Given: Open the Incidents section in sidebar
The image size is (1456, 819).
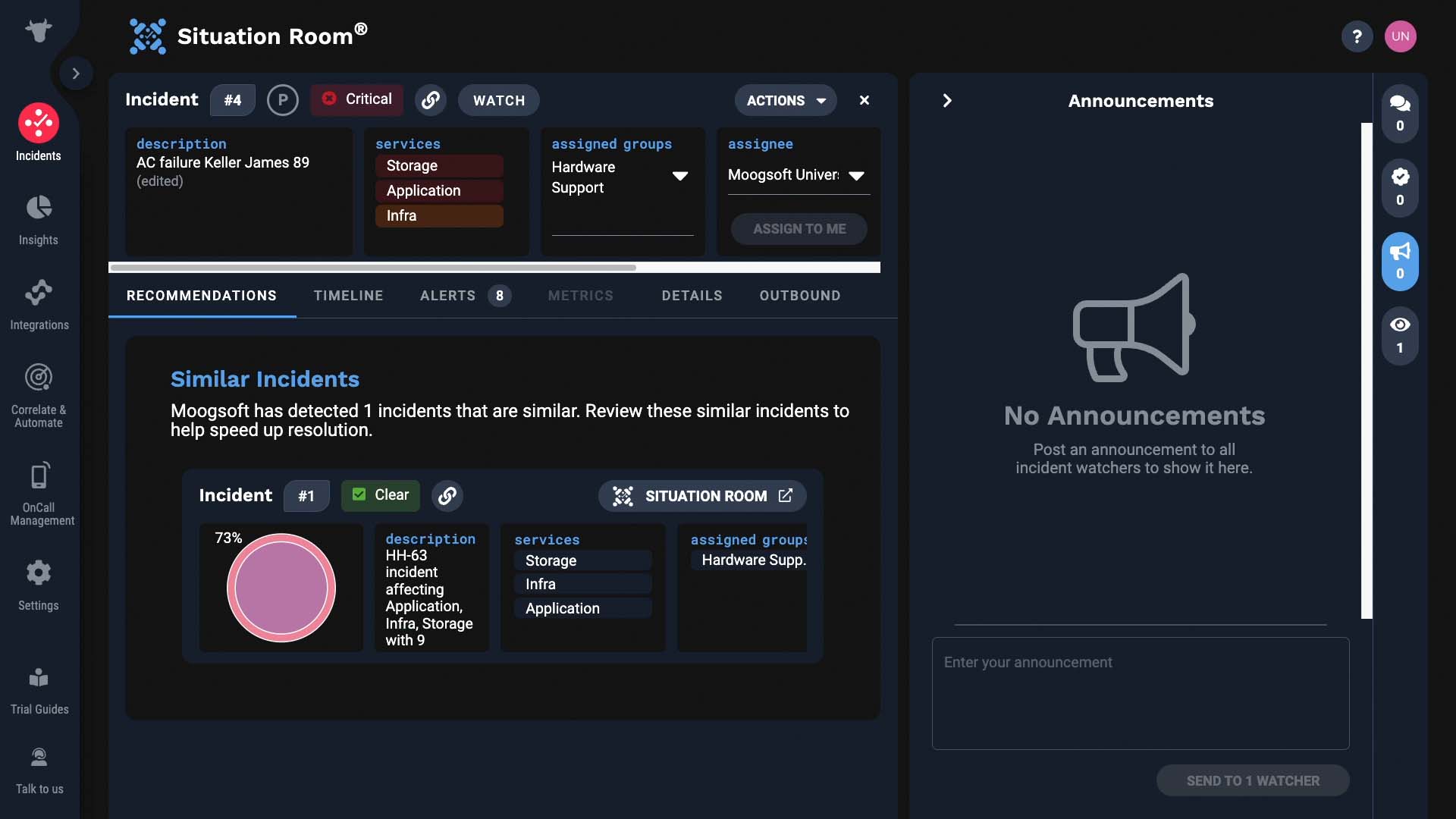Looking at the screenshot, I should [x=39, y=133].
